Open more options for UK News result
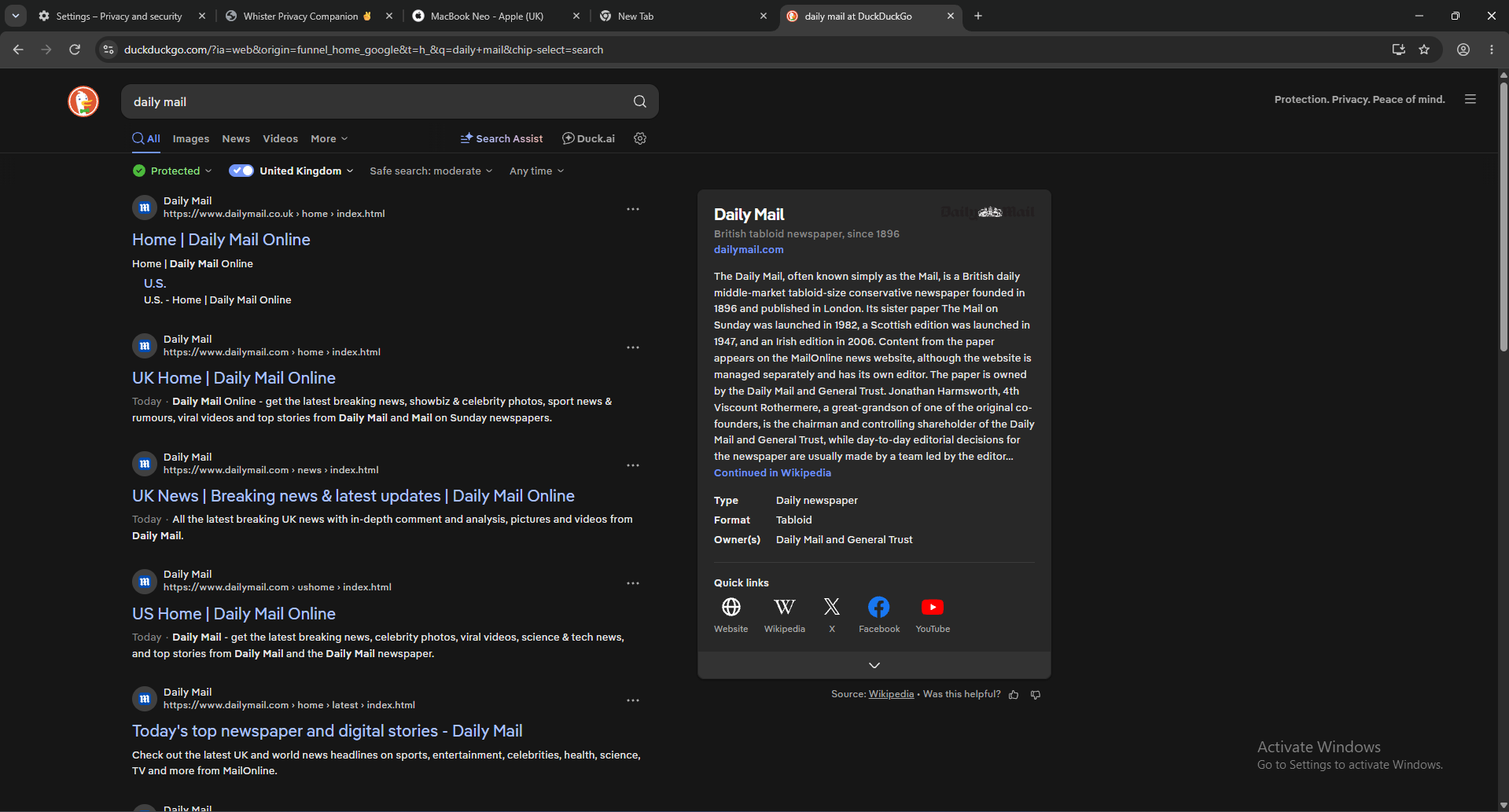 pos(633,465)
